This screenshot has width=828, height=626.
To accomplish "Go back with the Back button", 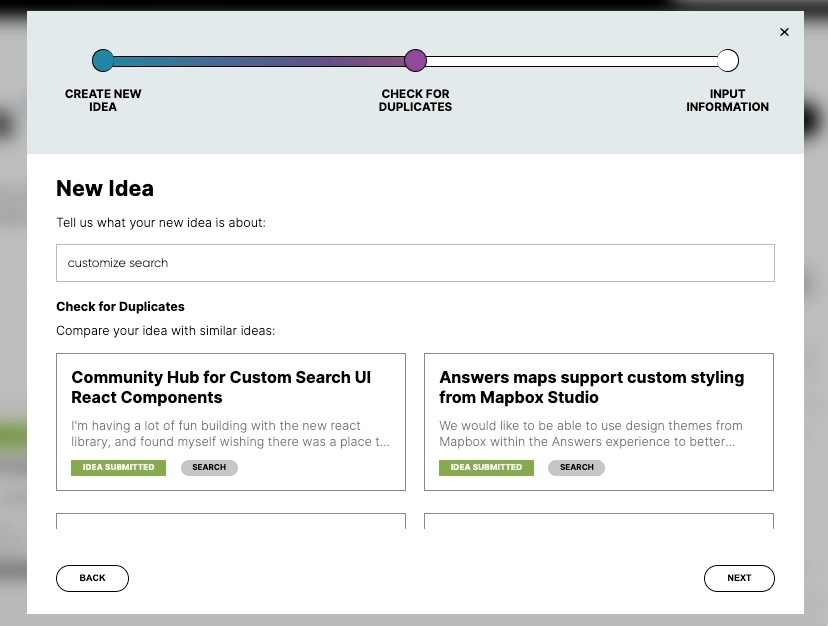I will (x=92, y=578).
